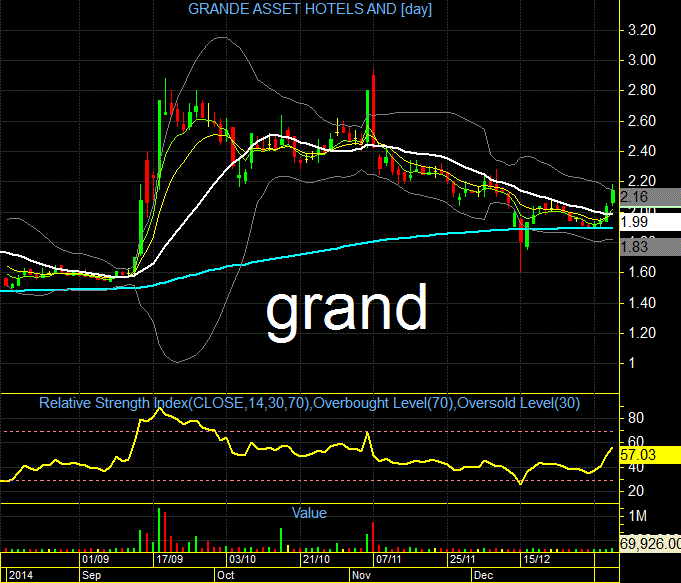
Task: Click the 69,926.00 value tag
Action: pyautogui.click(x=650, y=543)
